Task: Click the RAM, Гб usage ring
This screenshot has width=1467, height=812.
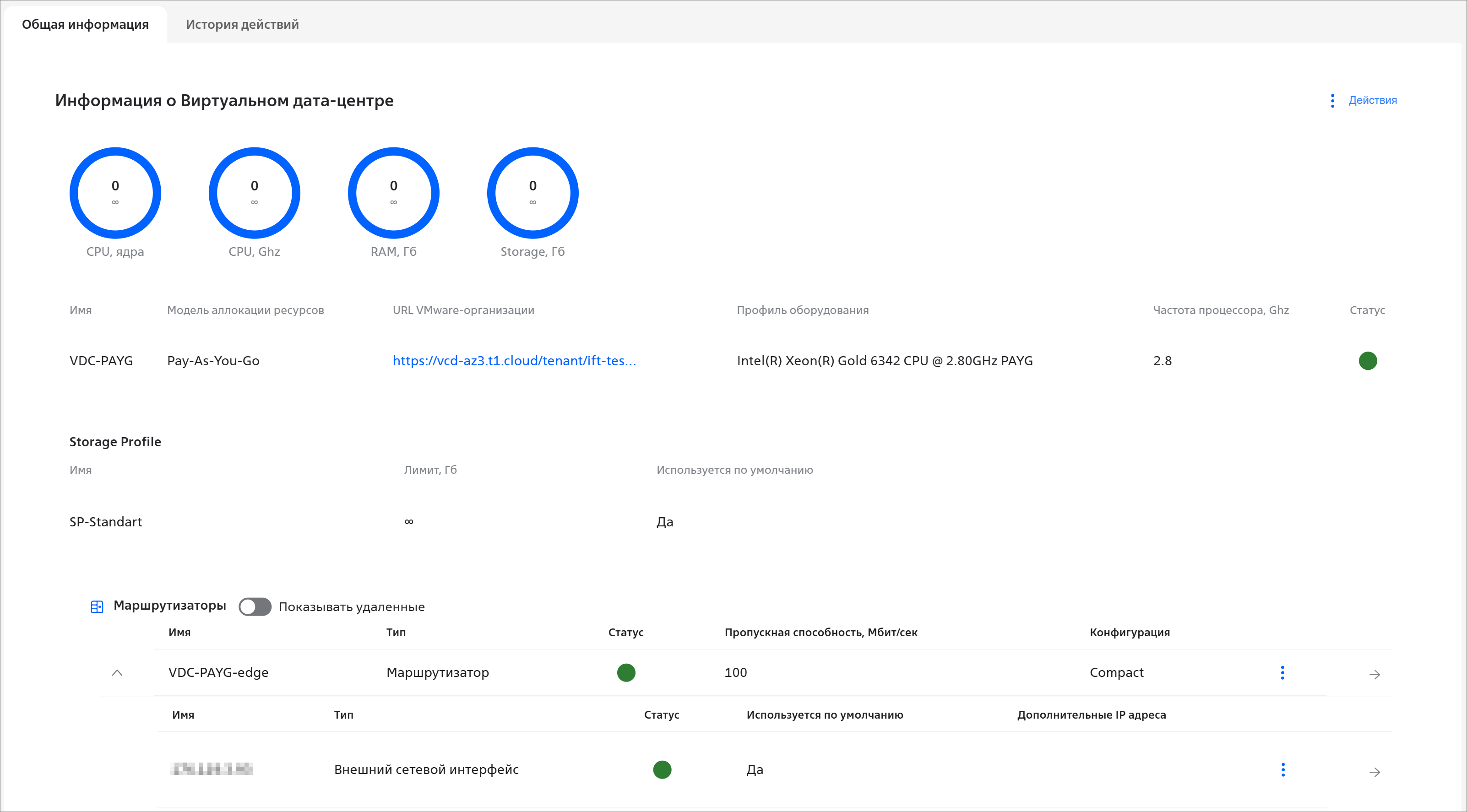Action: tap(393, 193)
